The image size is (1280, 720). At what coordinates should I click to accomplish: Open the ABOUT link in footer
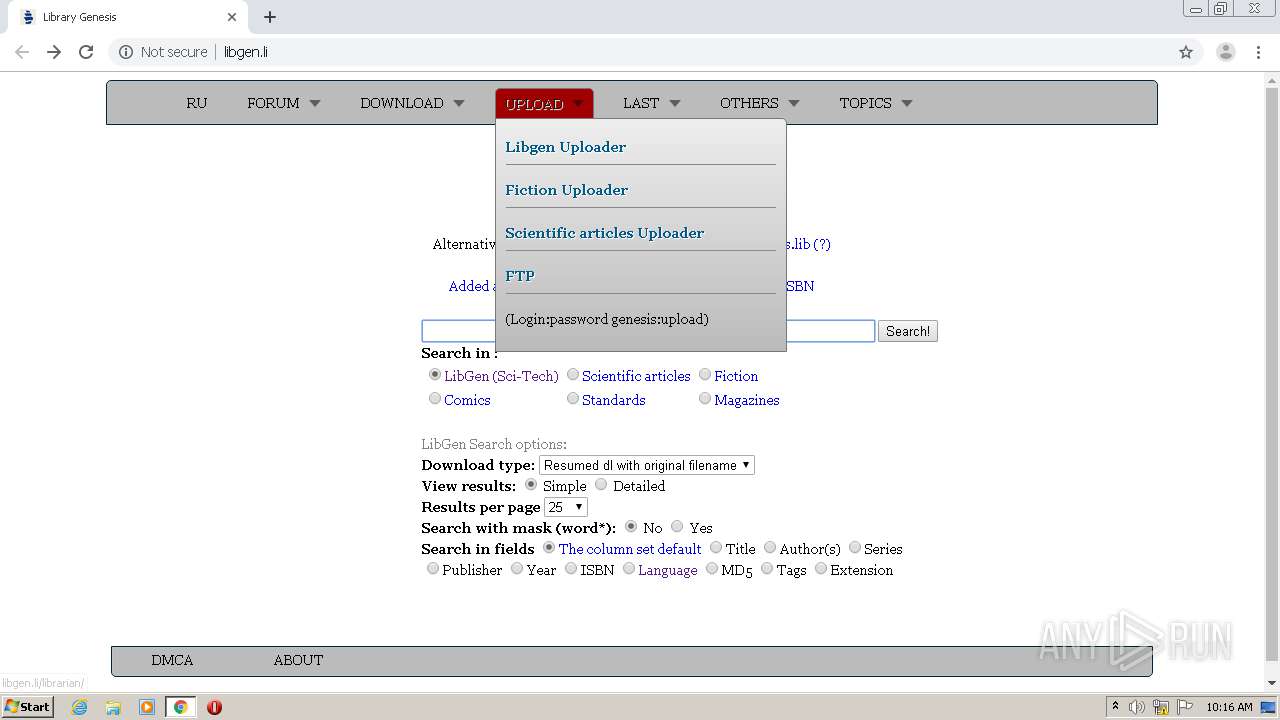298,660
